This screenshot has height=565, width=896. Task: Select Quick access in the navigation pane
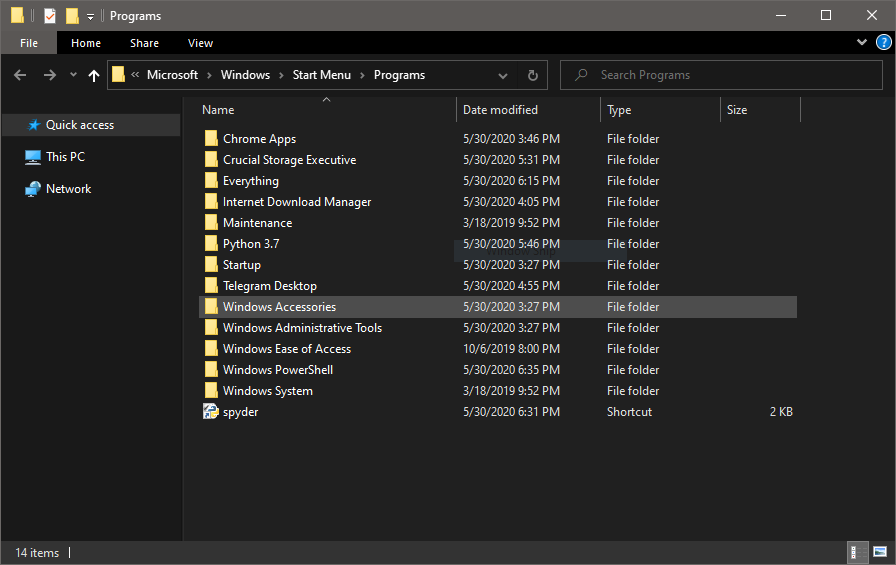coord(79,125)
